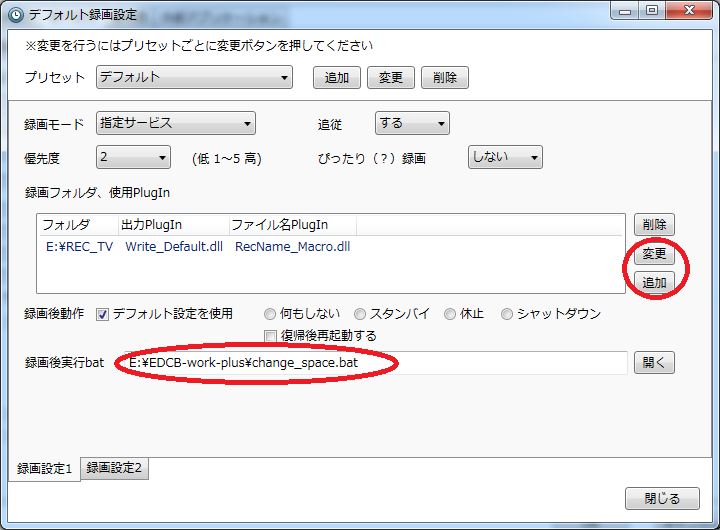The height and width of the screenshot is (530, 720).
Task: Click the ファイル名PlugIn column header
Action: tap(292, 225)
